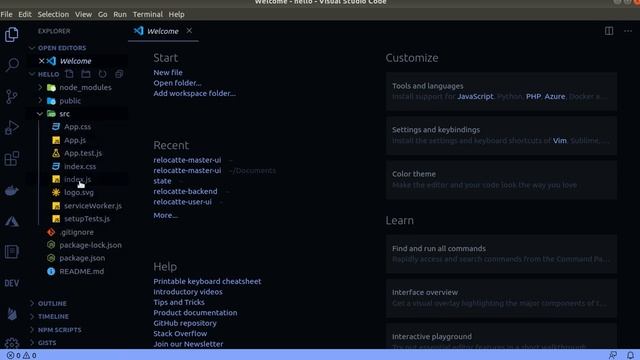Open Printable keyboard cheatsheet link
This screenshot has height=360, width=640.
207,281
